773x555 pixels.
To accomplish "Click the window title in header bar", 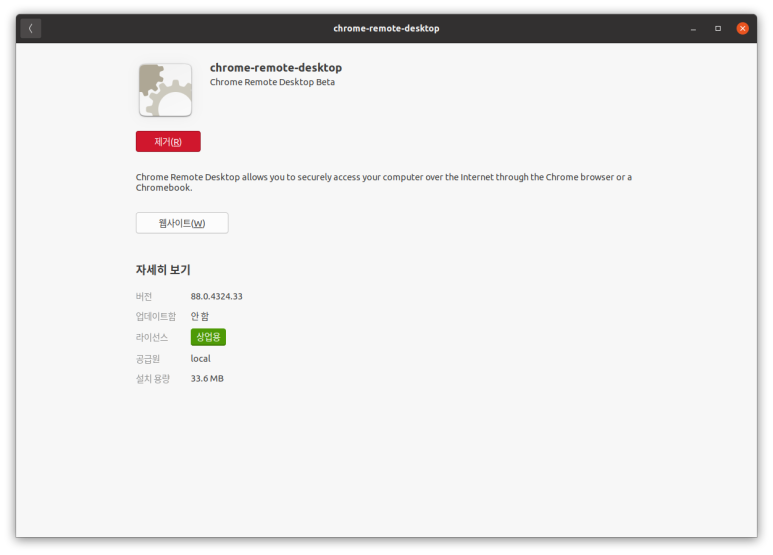I will [386, 29].
